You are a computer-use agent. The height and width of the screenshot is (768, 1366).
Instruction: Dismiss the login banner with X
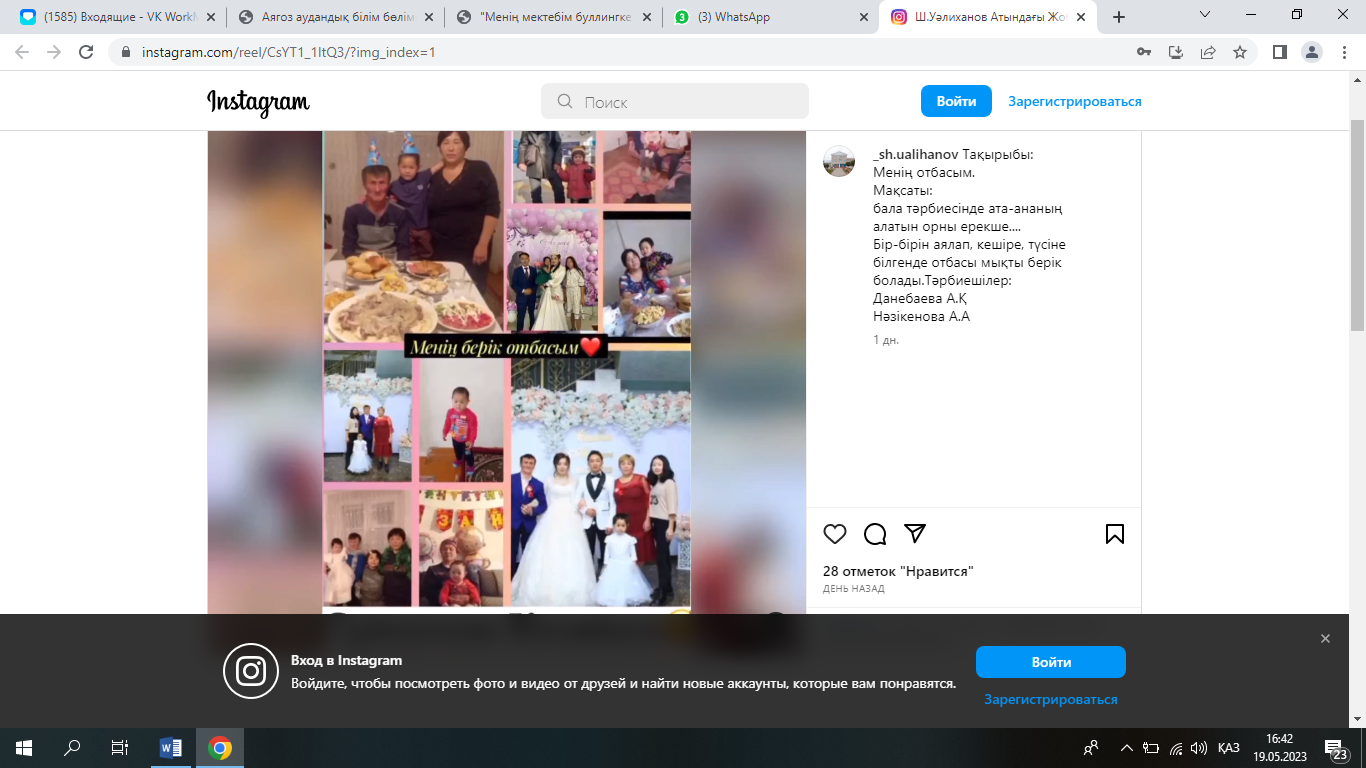1325,639
